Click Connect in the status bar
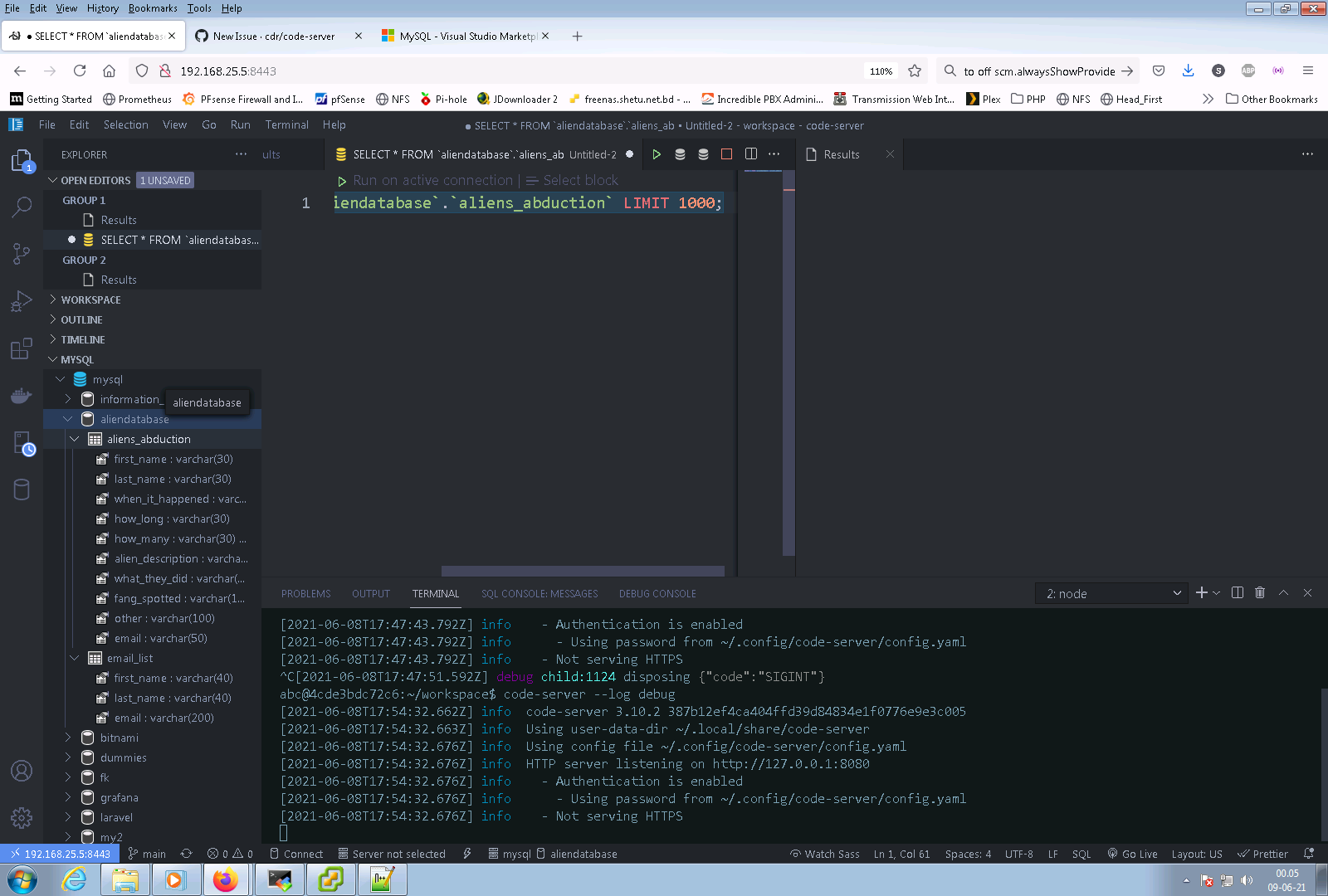This screenshot has width=1328, height=896. 296,854
